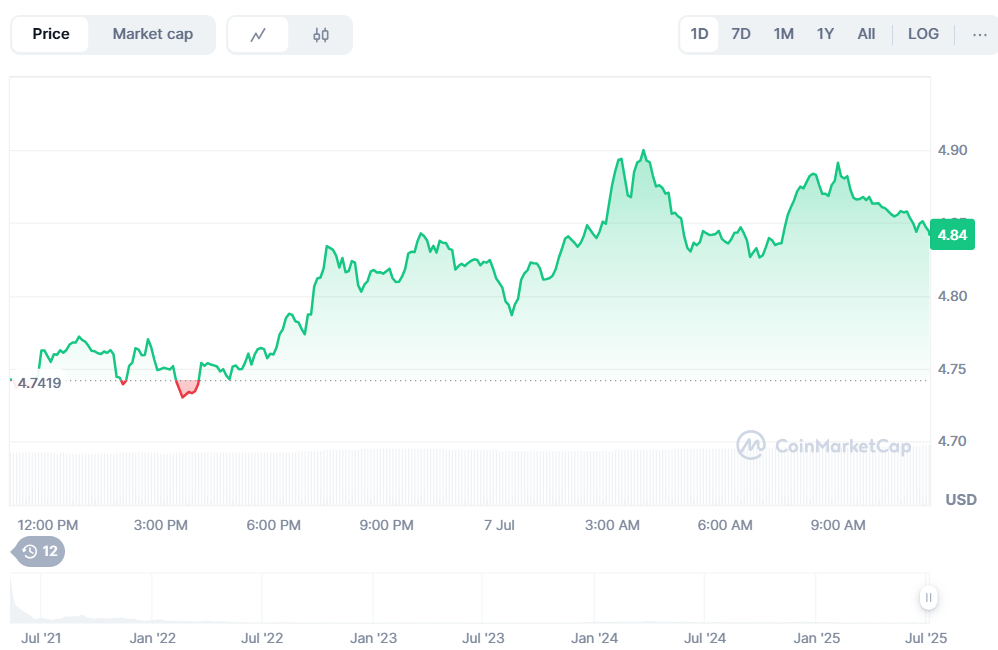Screen dimensions: 998x650
Task: Switch to candlestick chart view
Action: [320, 35]
